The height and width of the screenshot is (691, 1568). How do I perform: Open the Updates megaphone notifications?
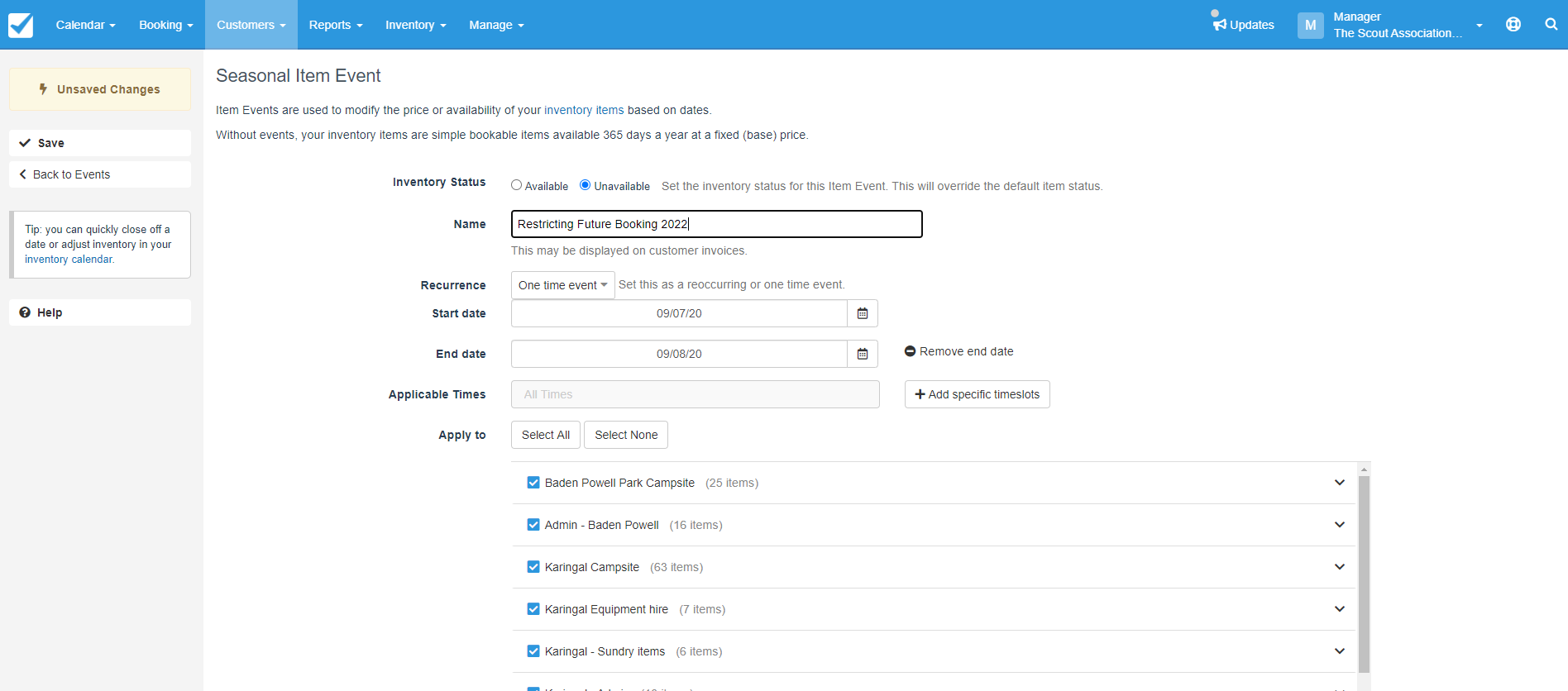[x=1243, y=25]
